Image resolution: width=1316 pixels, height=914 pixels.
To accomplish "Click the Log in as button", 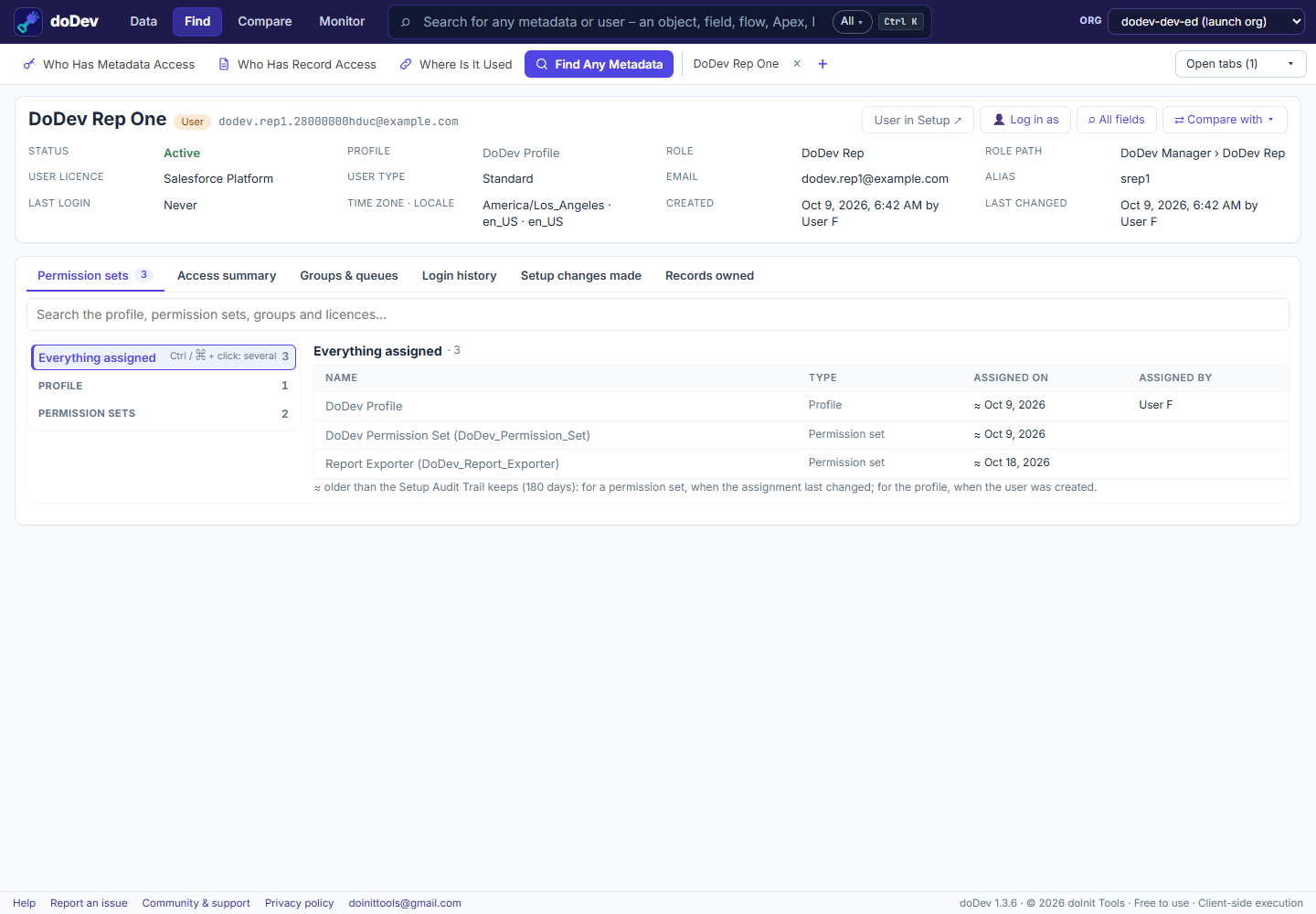I will point(1025,120).
